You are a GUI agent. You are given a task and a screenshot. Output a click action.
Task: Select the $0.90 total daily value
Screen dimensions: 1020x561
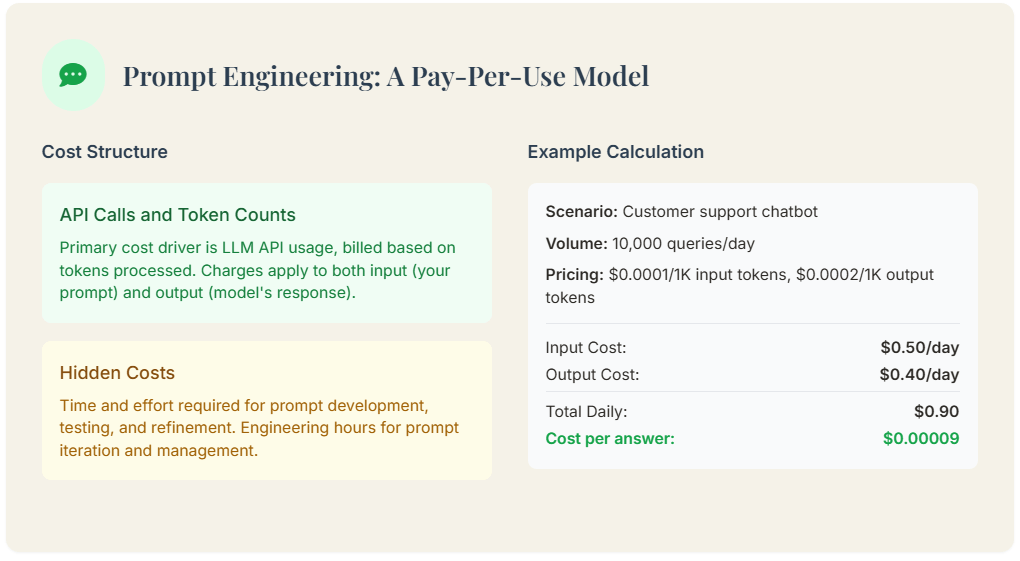[x=936, y=411]
